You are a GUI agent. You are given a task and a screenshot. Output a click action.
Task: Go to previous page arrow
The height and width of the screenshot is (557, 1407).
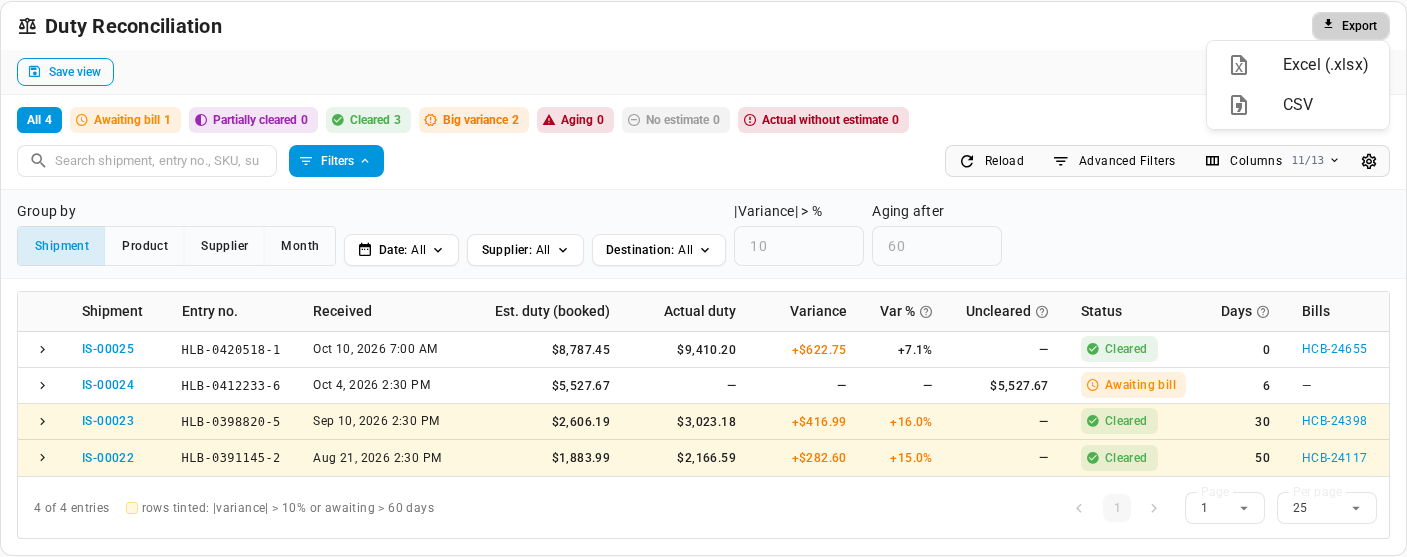1079,508
